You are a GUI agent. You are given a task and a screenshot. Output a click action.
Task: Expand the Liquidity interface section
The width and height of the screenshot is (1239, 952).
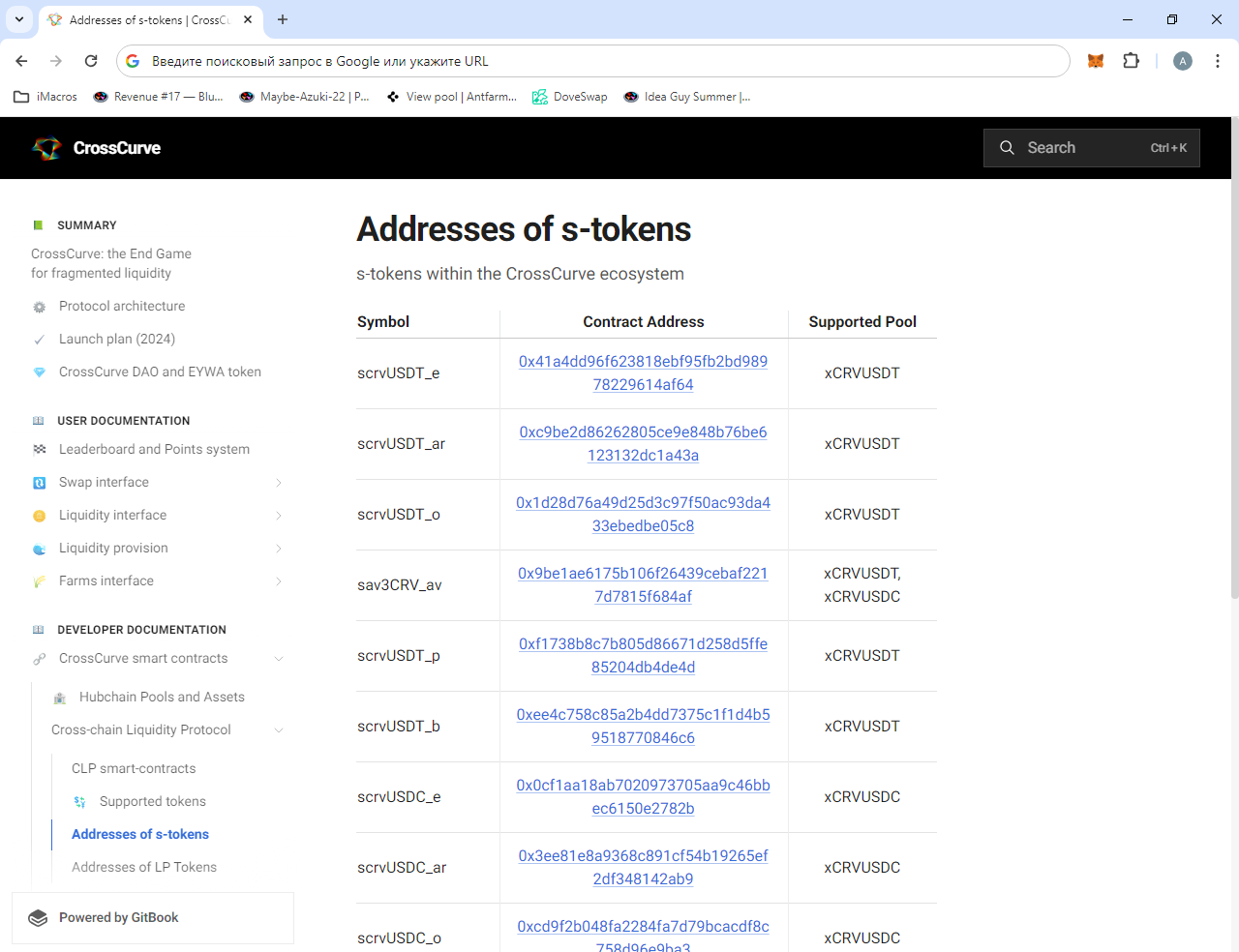279,516
